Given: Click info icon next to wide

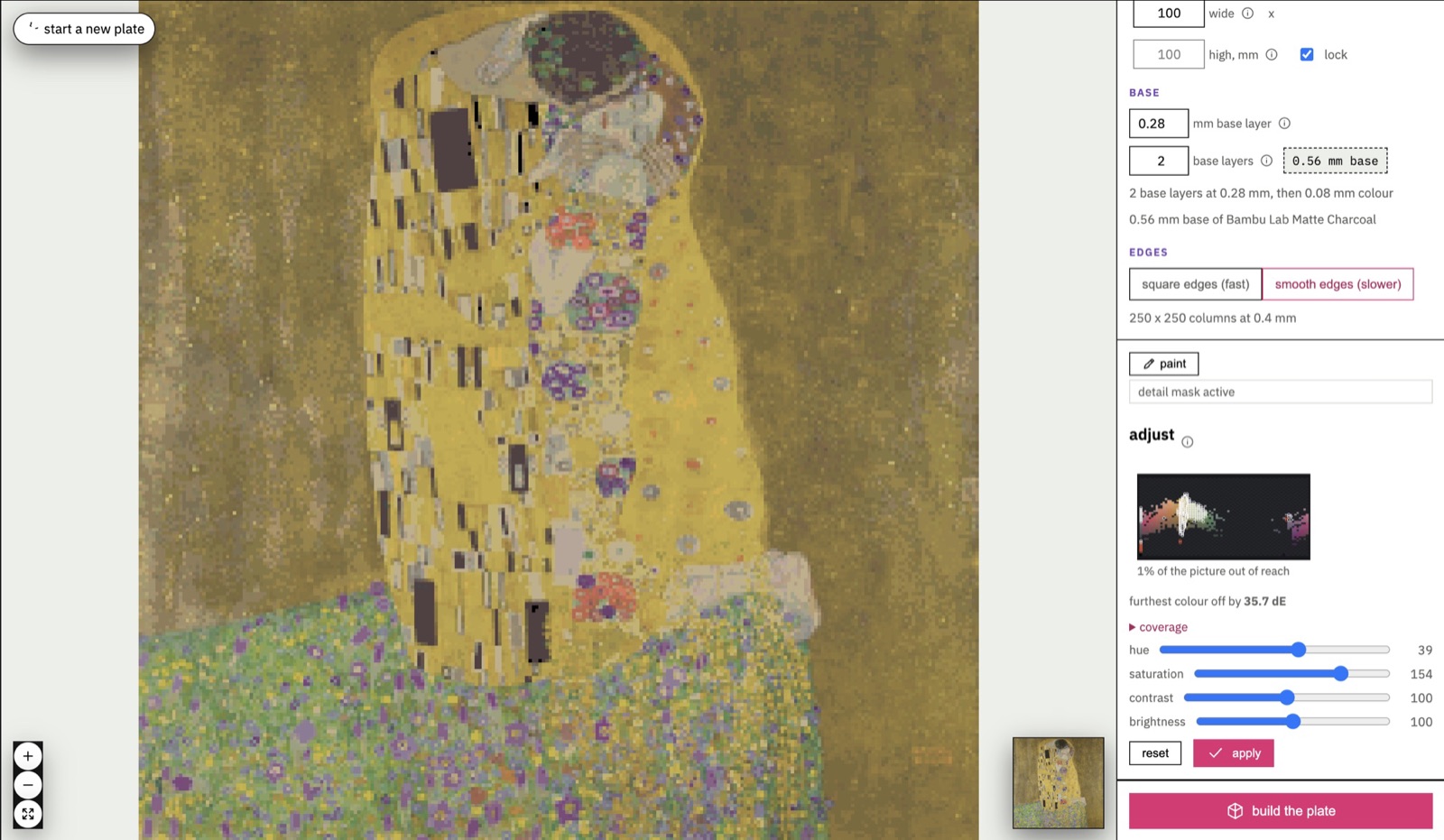Looking at the screenshot, I should [1247, 14].
